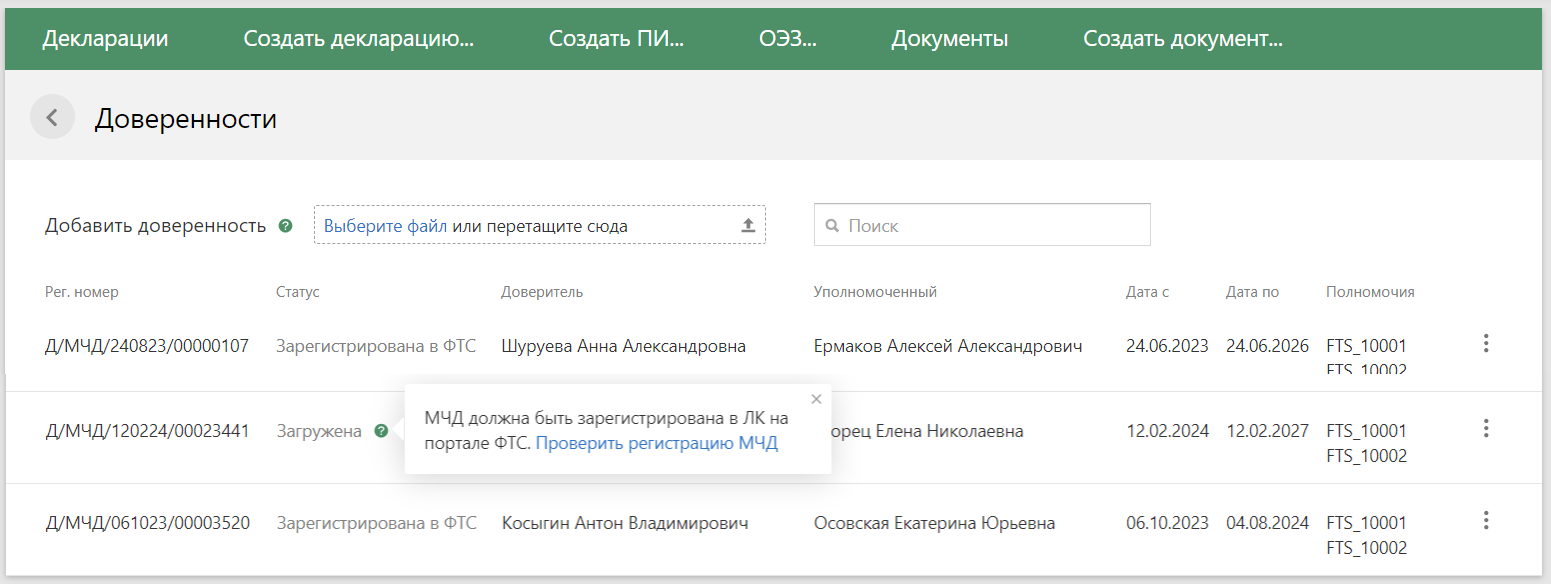Image resolution: width=1551 pixels, height=584 pixels.
Task: Select registration number Д/МЧД/240823/00000107
Action: click(147, 347)
